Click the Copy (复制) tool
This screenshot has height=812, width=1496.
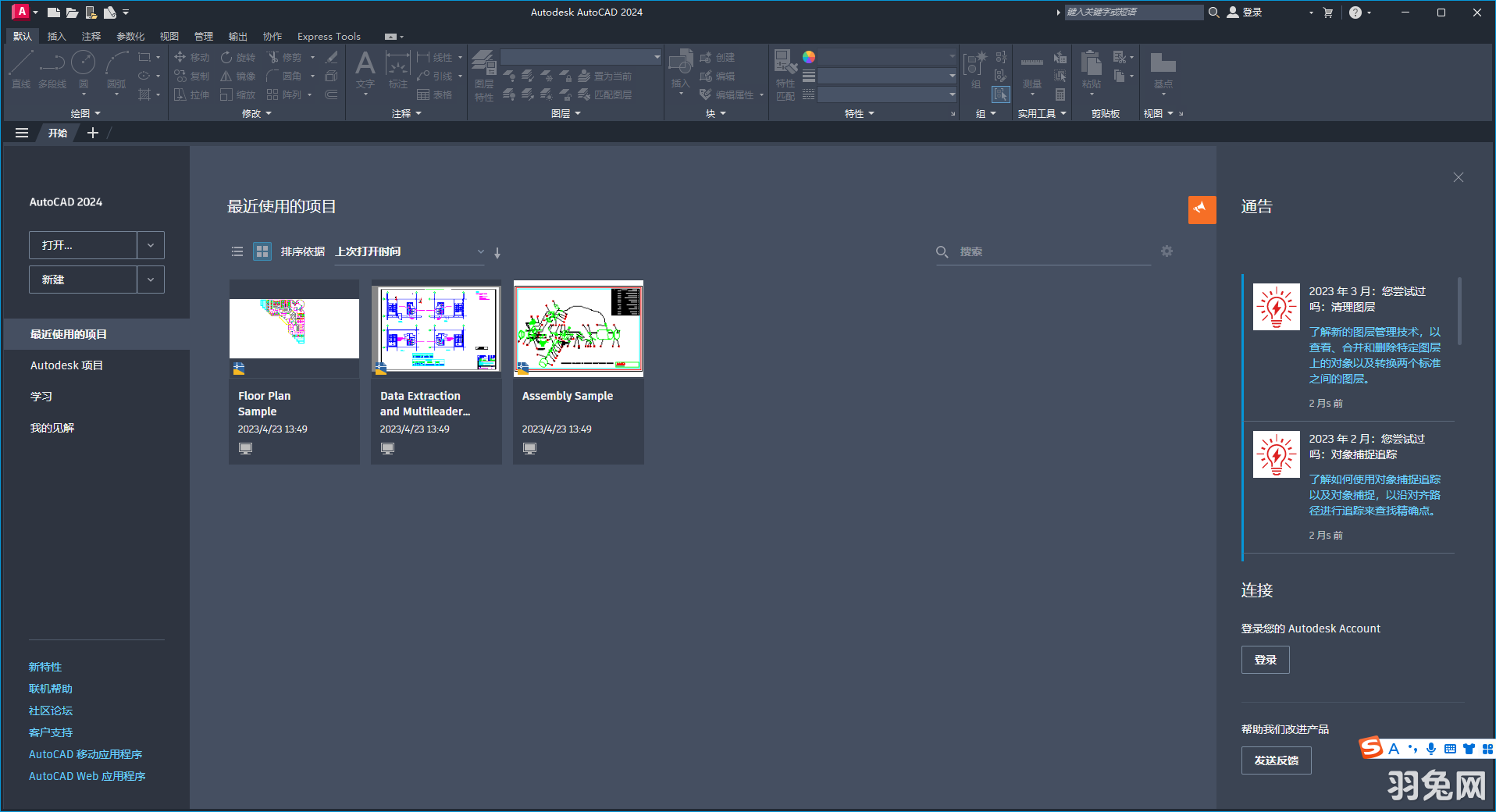tap(192, 76)
